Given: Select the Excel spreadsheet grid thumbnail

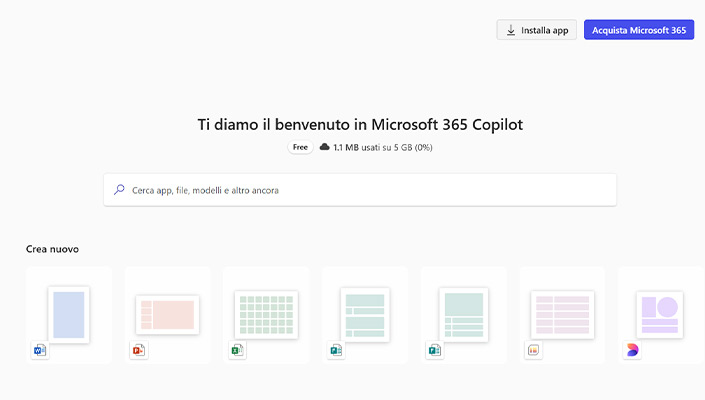Looking at the screenshot, I should click(266, 314).
